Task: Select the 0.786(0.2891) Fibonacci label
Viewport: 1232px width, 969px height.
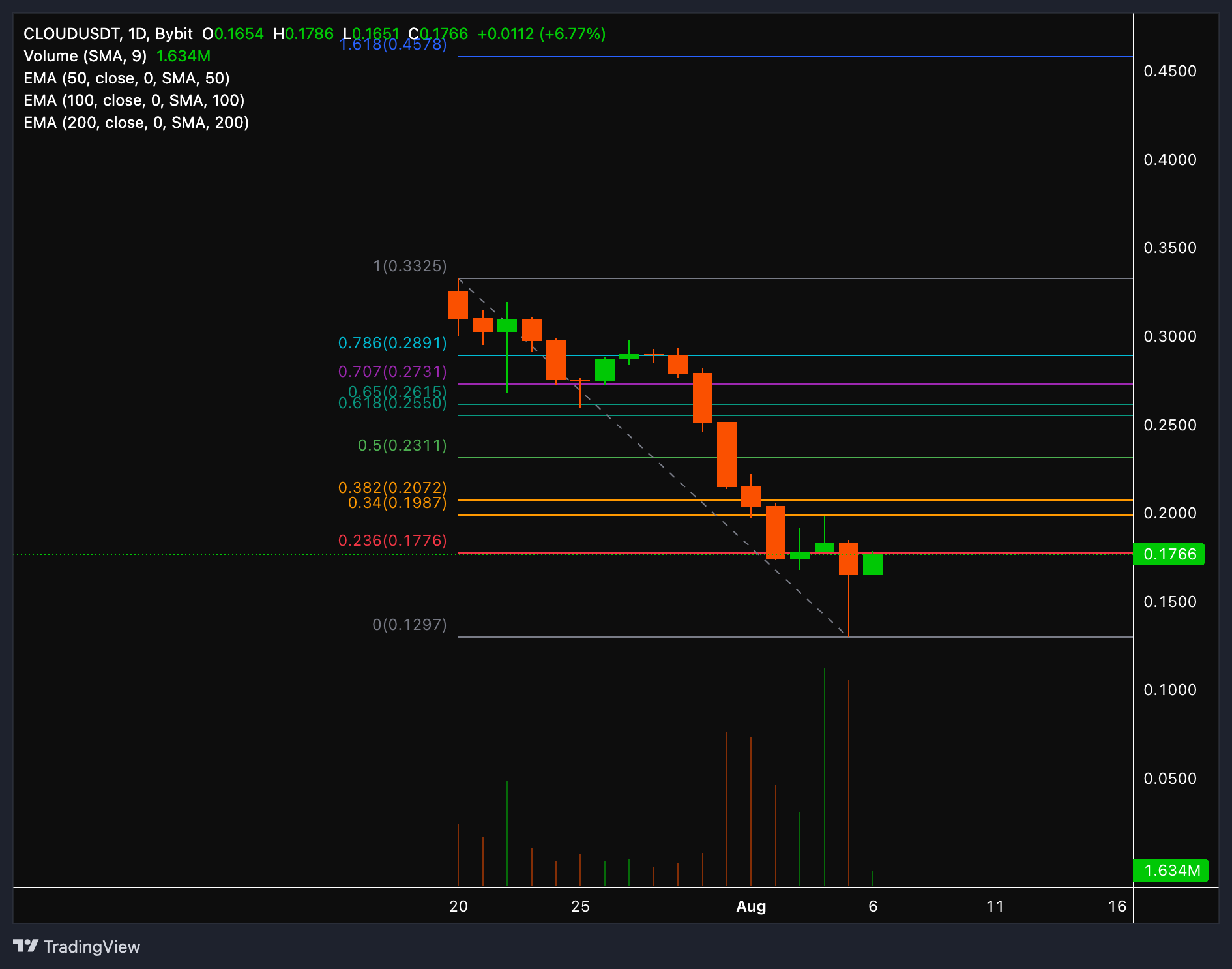Action: pyautogui.click(x=392, y=343)
